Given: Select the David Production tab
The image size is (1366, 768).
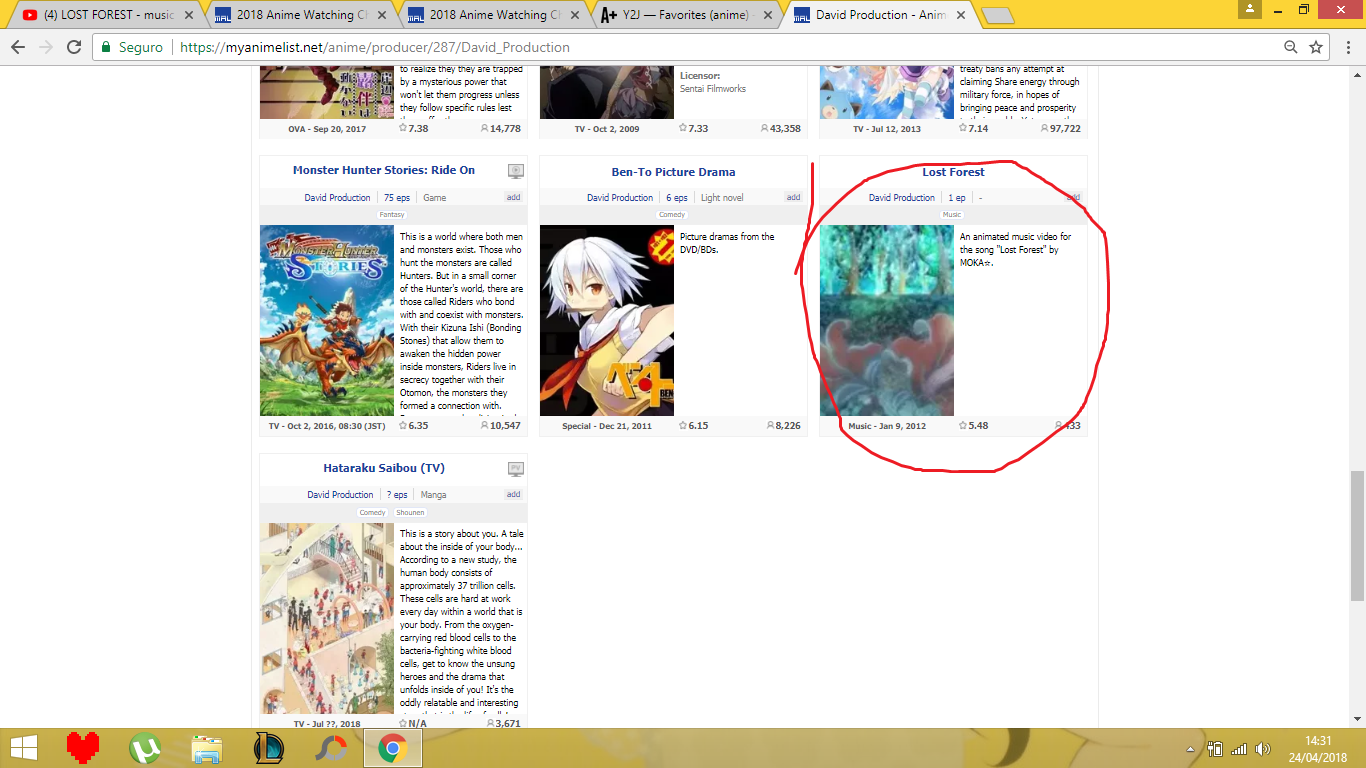Looking at the screenshot, I should (880, 15).
